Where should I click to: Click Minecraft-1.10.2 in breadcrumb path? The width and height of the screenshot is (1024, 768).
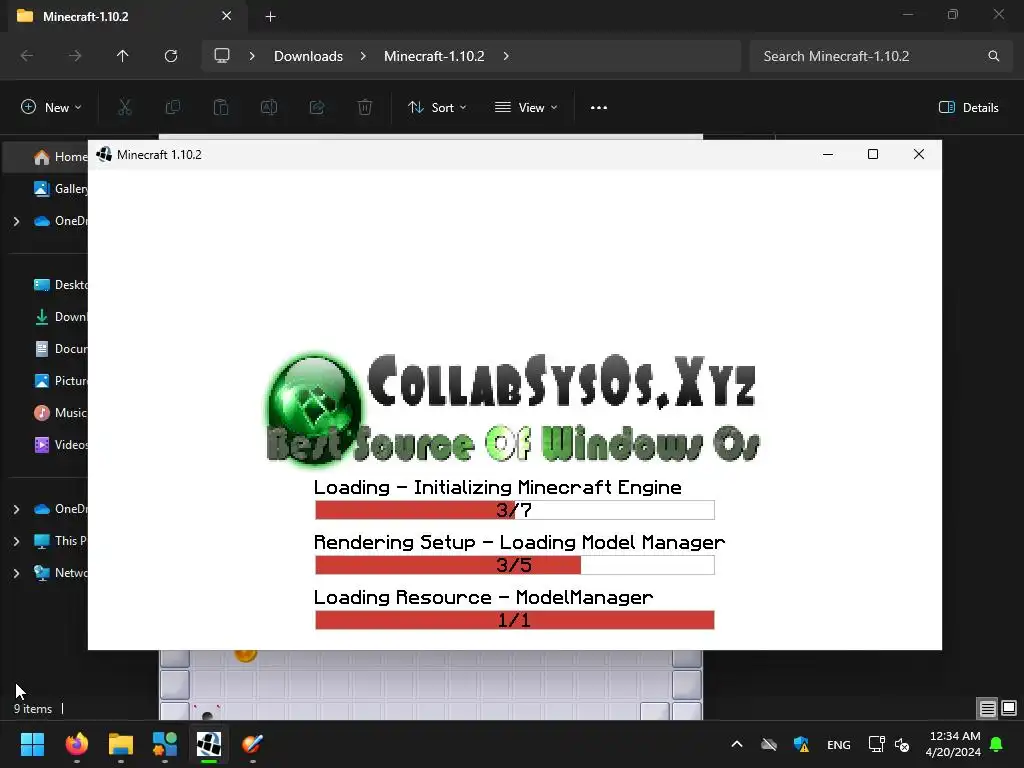434,56
